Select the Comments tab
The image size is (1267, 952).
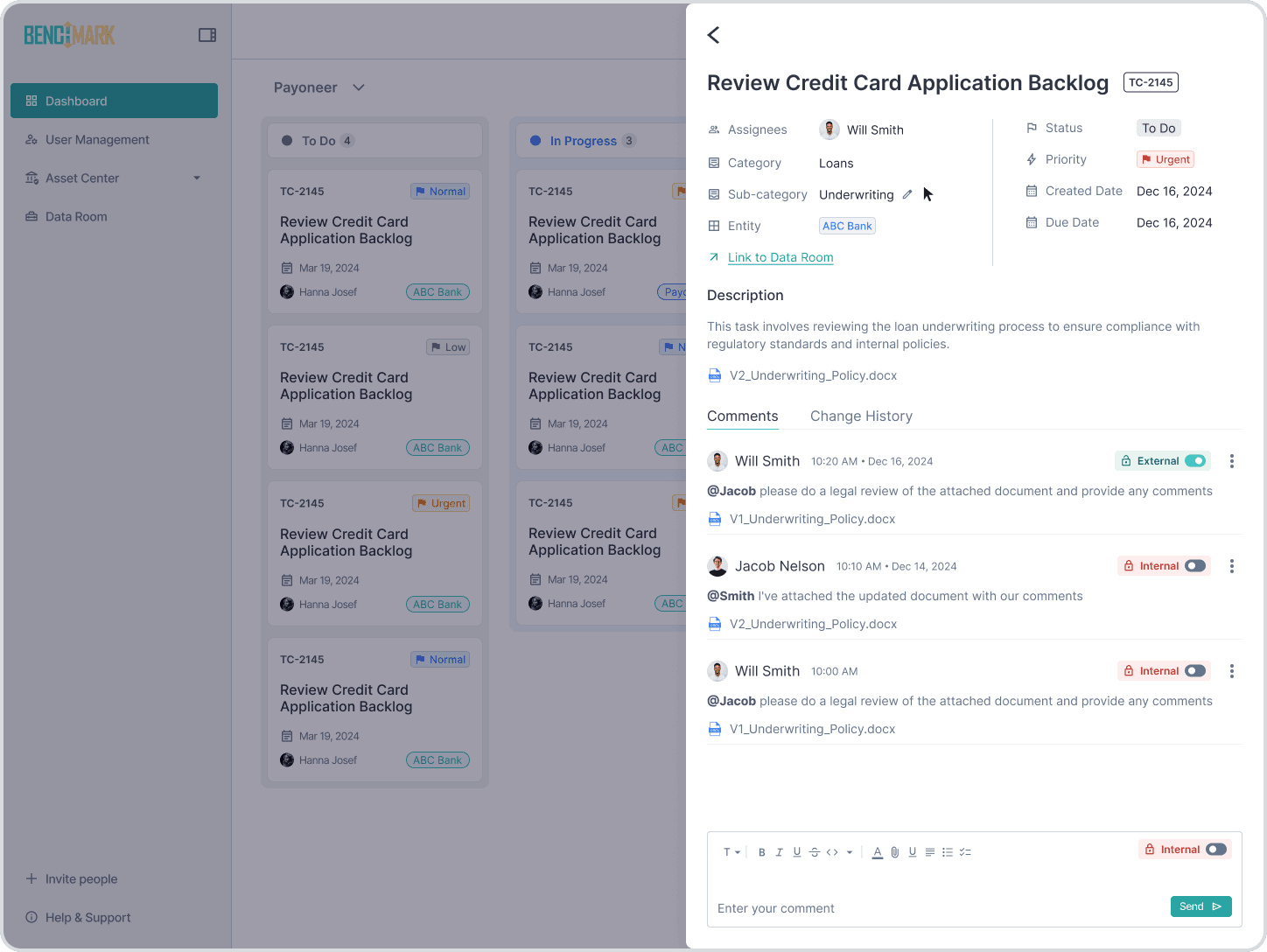pos(742,416)
